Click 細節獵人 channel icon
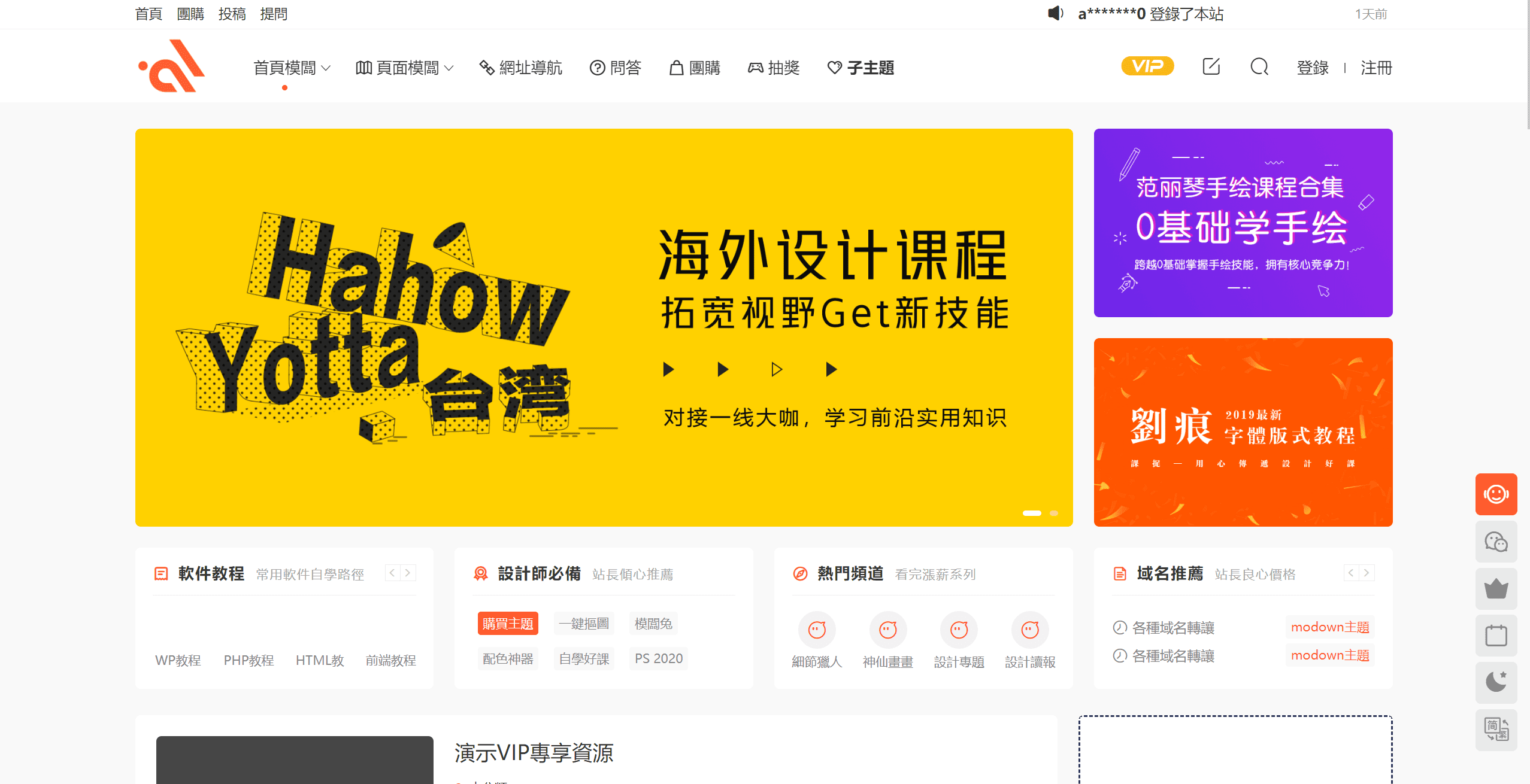1530x784 pixels. 817,630
